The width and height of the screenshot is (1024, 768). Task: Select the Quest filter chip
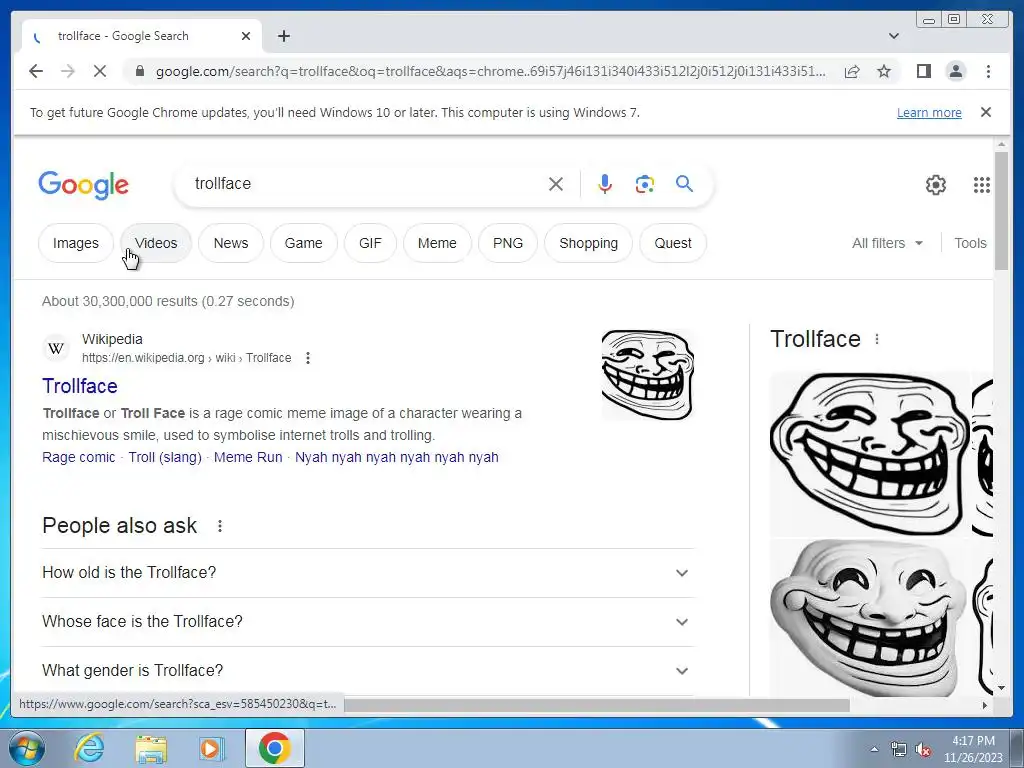point(673,243)
